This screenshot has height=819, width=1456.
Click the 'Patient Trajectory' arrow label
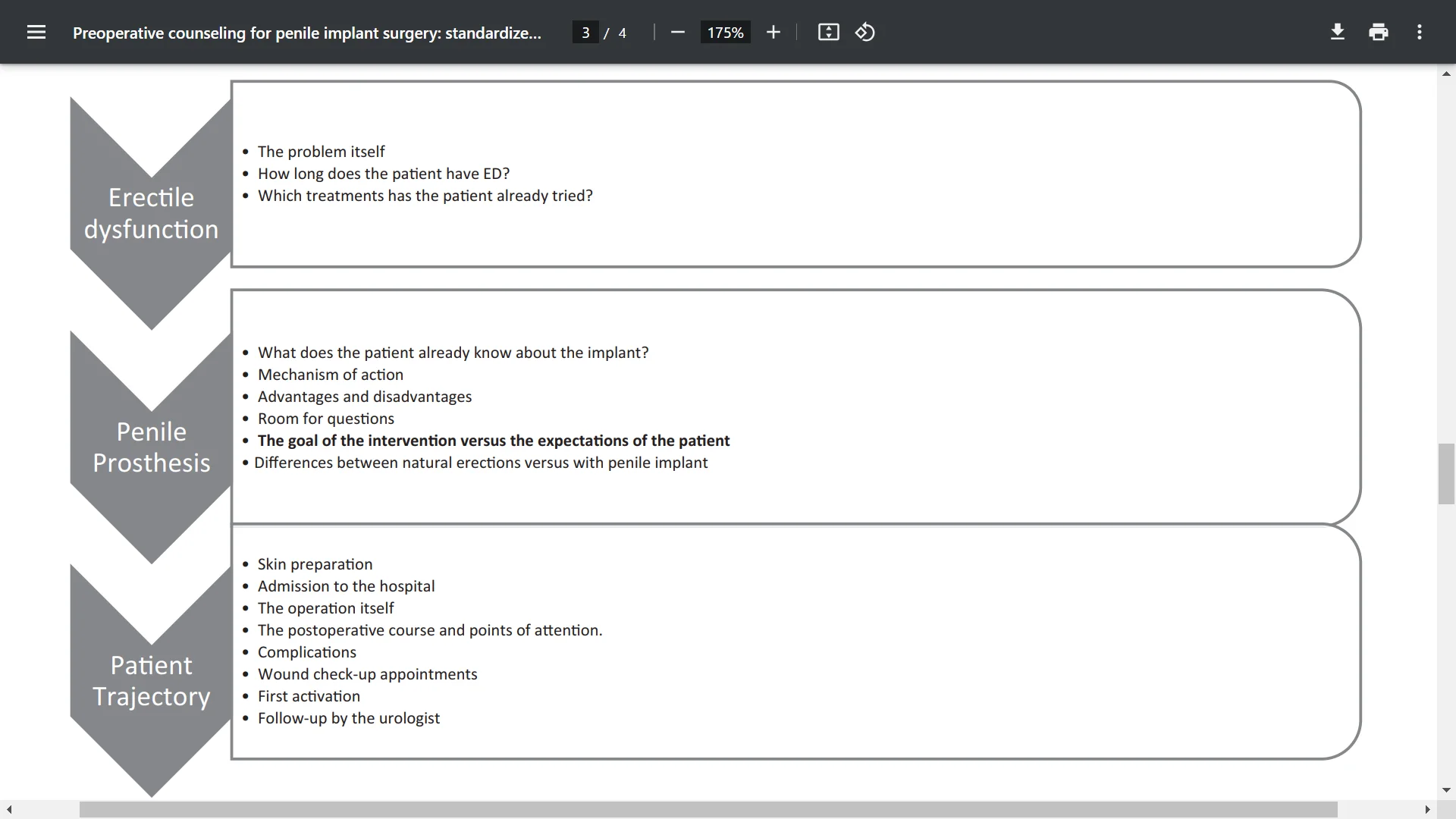(x=151, y=681)
